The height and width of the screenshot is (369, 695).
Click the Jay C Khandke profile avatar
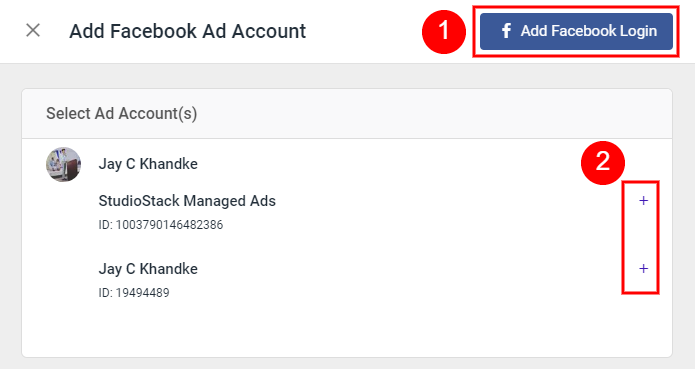pos(63,164)
